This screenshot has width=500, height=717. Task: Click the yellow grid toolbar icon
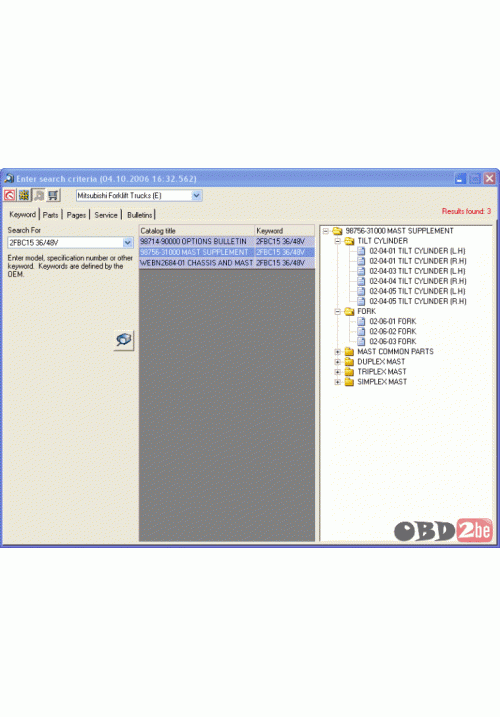24,195
